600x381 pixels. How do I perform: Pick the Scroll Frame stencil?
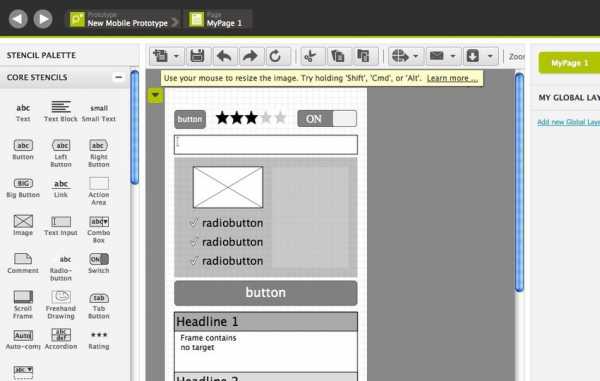click(23, 304)
